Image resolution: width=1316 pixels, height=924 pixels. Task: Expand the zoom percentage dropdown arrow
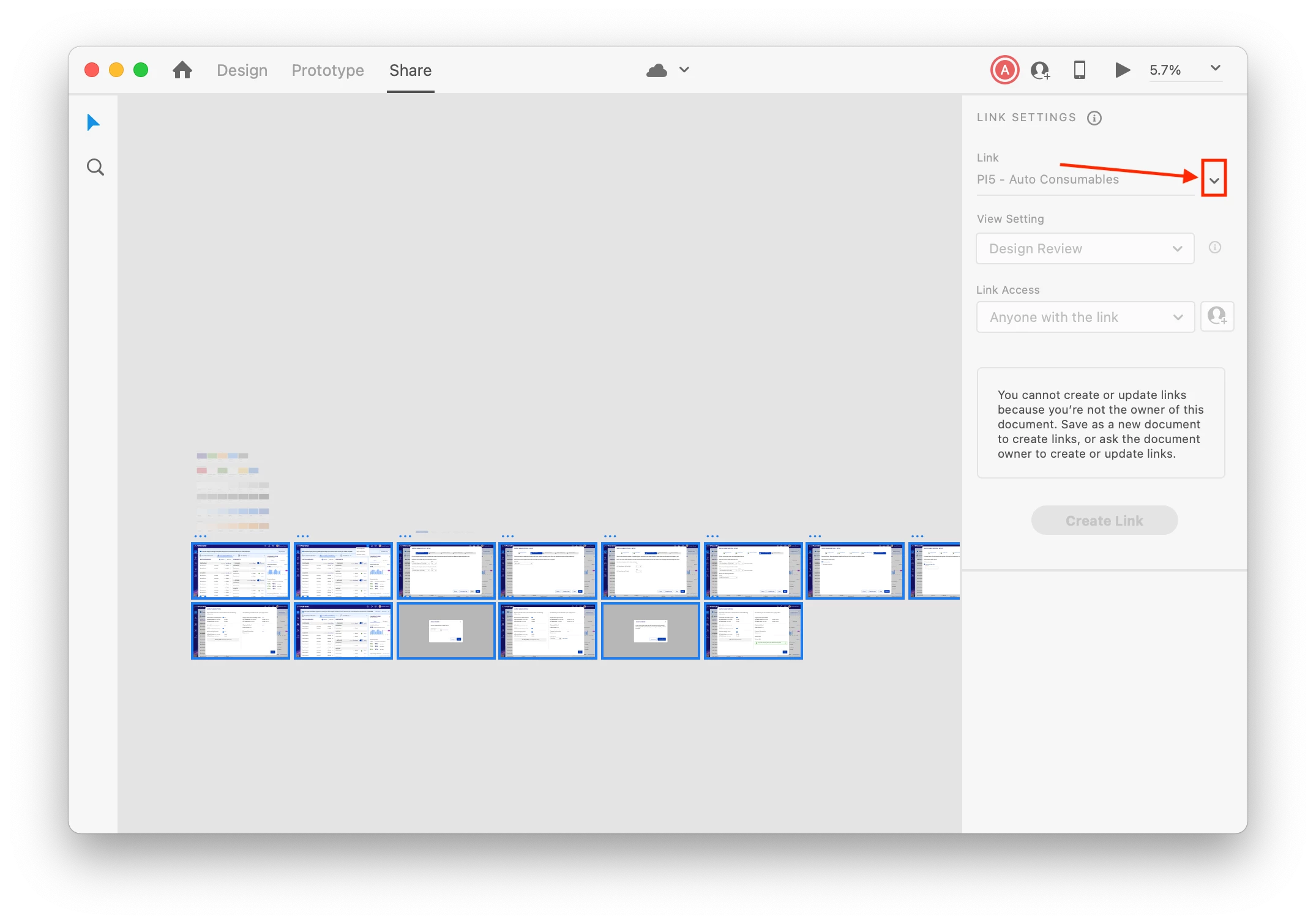click(1216, 69)
